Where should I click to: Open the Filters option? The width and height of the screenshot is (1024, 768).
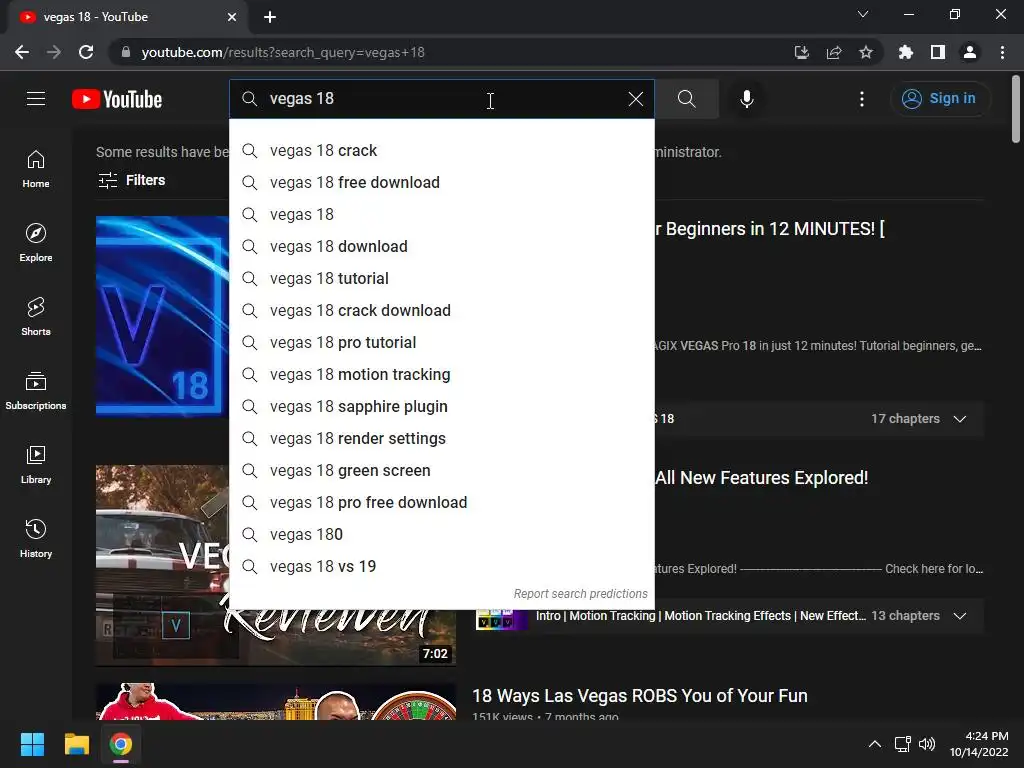coord(132,180)
